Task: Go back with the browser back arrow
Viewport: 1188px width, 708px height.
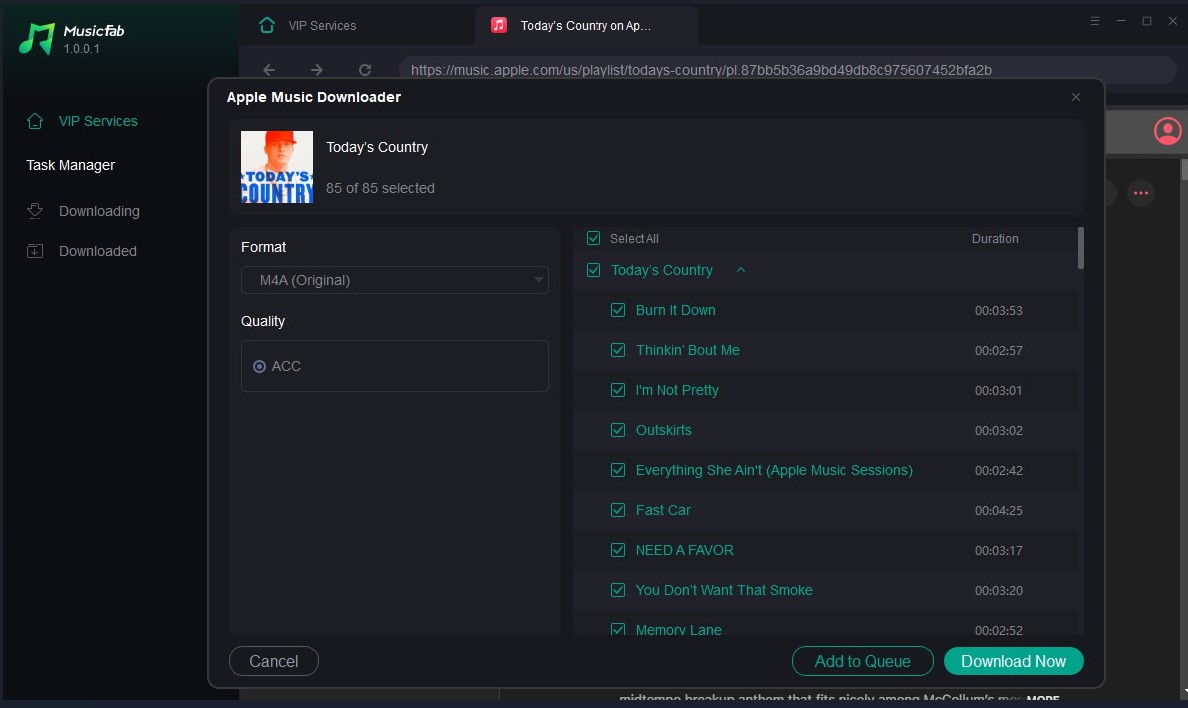Action: pos(269,70)
